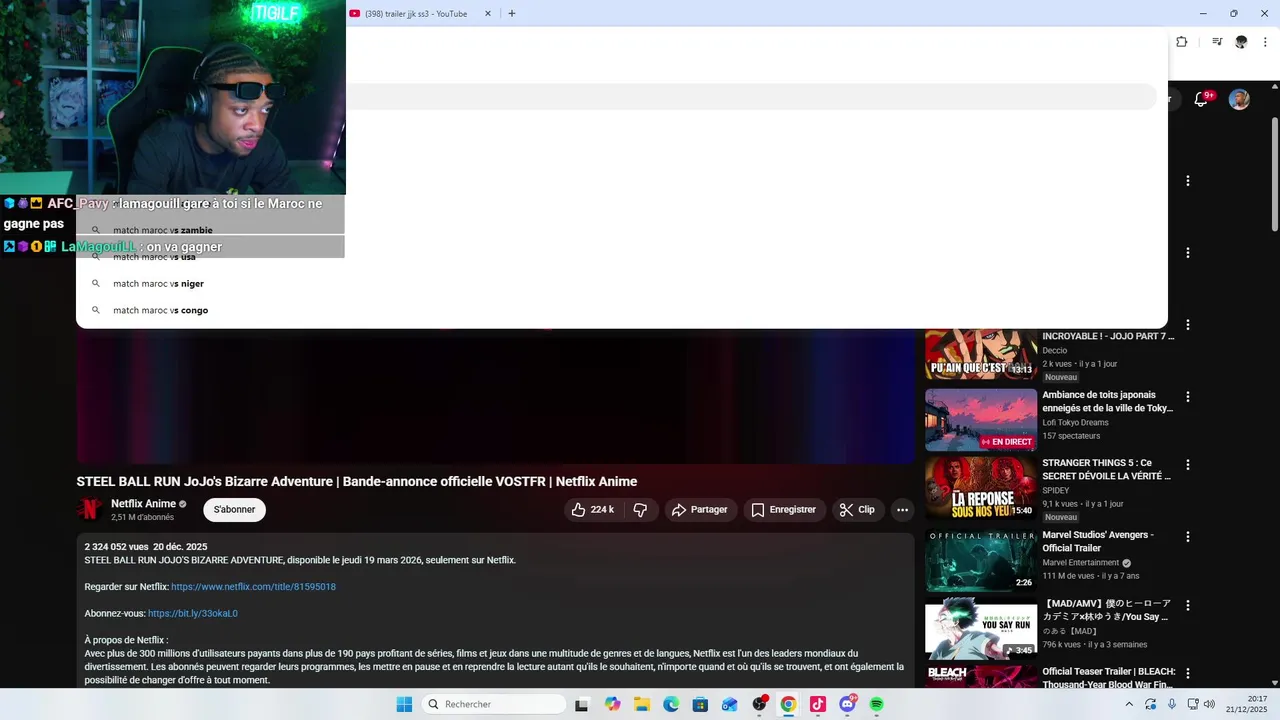This screenshot has width=1280, height=720.
Task: Open Chrome three-dot menu
Action: tap(1267, 42)
